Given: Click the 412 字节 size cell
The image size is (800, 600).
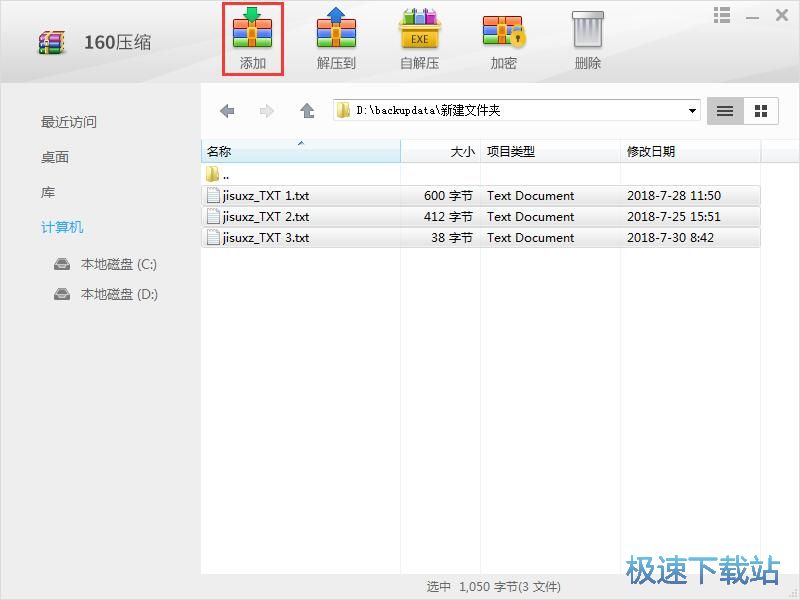Looking at the screenshot, I should pos(448,217).
